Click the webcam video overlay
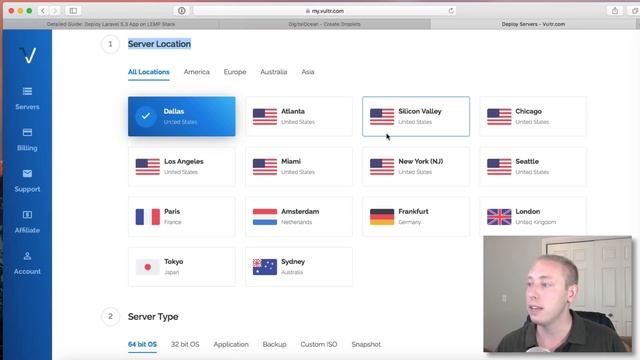This screenshot has height=360, width=640. coord(558,294)
